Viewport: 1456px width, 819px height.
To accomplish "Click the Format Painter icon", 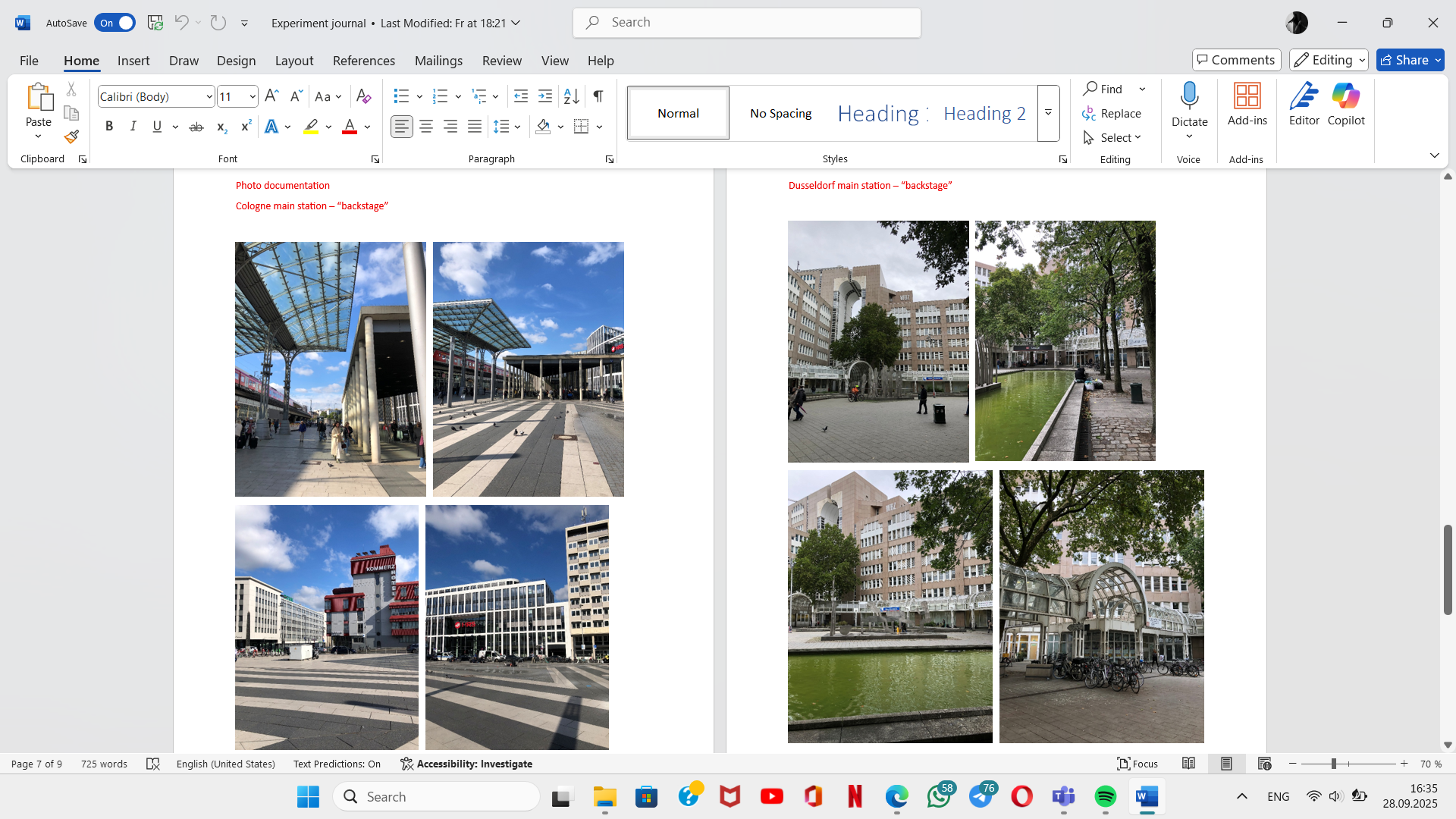I will point(71,137).
